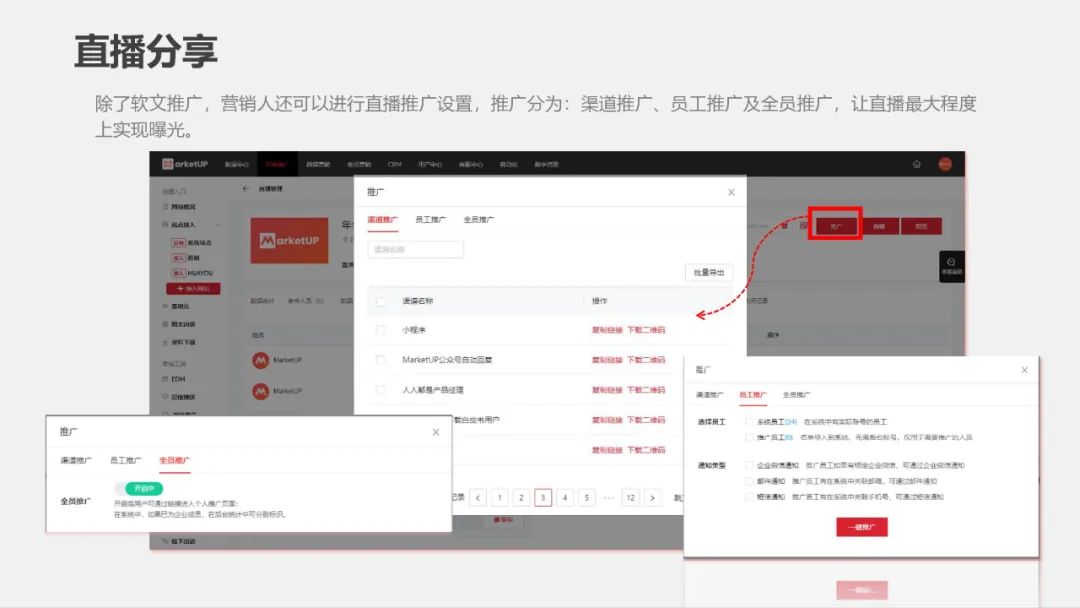Switch to 员工推广 tab in center dialog
Viewport: 1080px width, 608px height.
(430, 220)
